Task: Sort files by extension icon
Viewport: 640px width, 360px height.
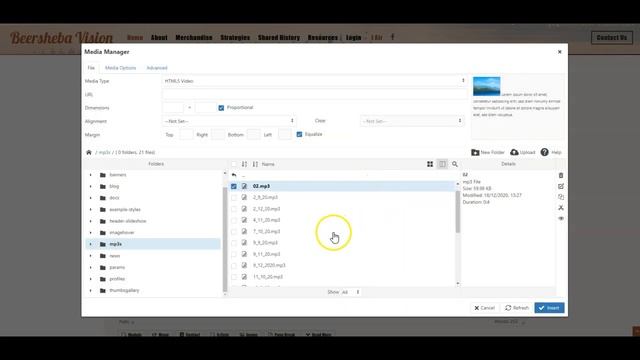Action: tap(244, 164)
